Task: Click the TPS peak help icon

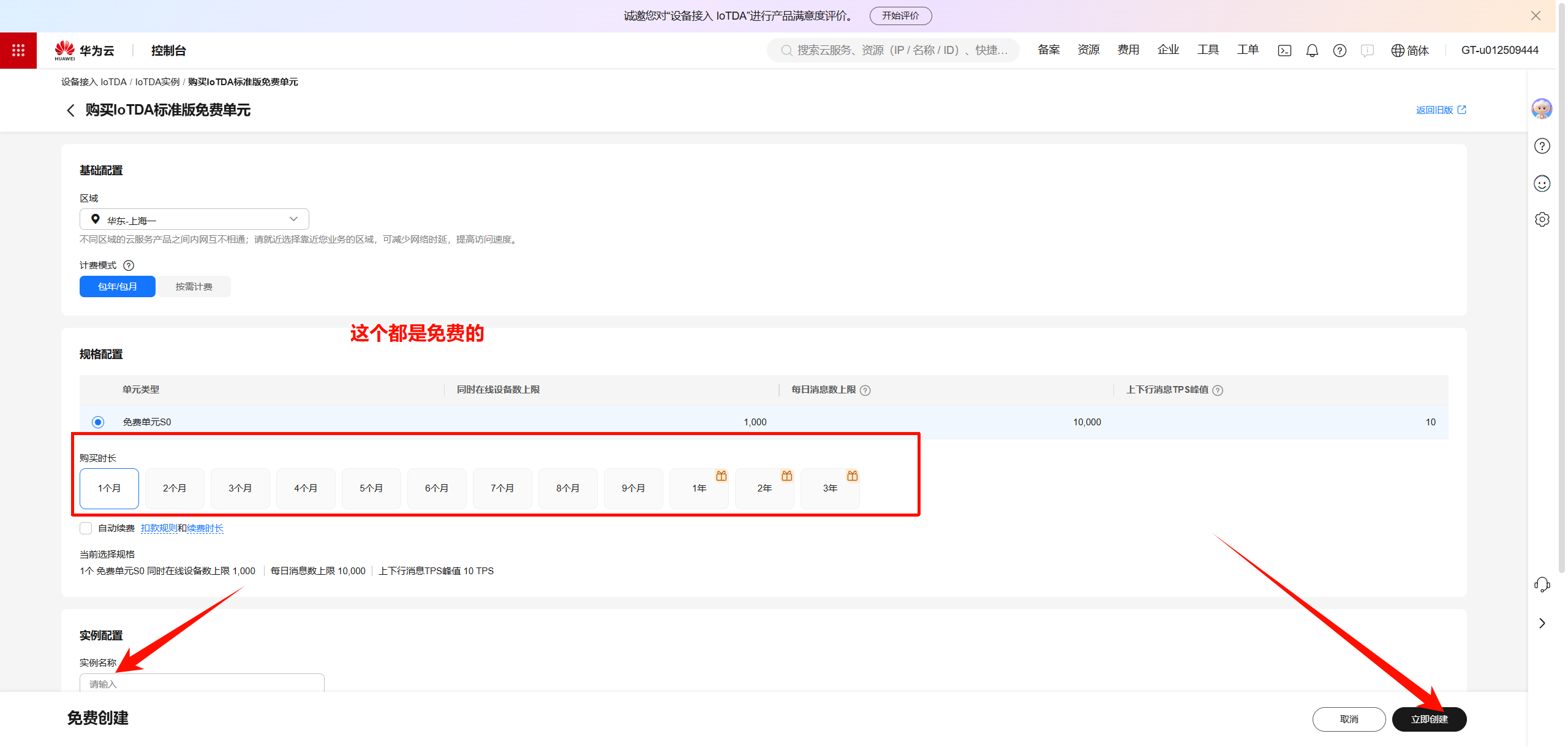Action: point(1218,390)
